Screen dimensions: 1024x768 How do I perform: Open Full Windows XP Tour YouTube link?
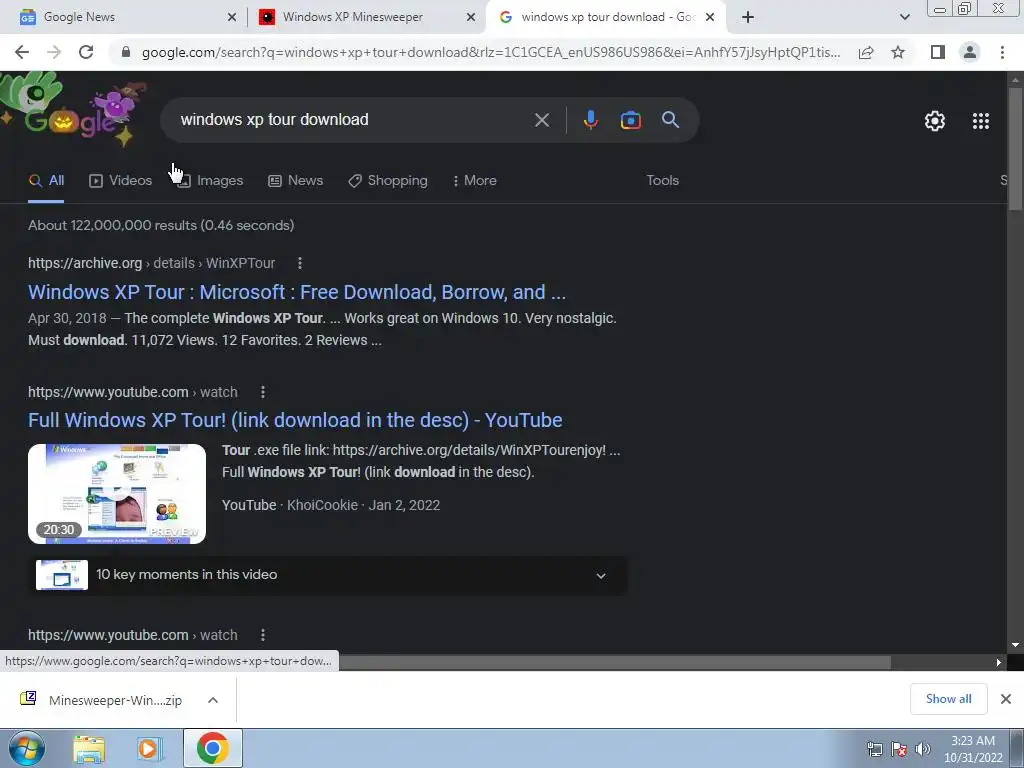(x=295, y=420)
